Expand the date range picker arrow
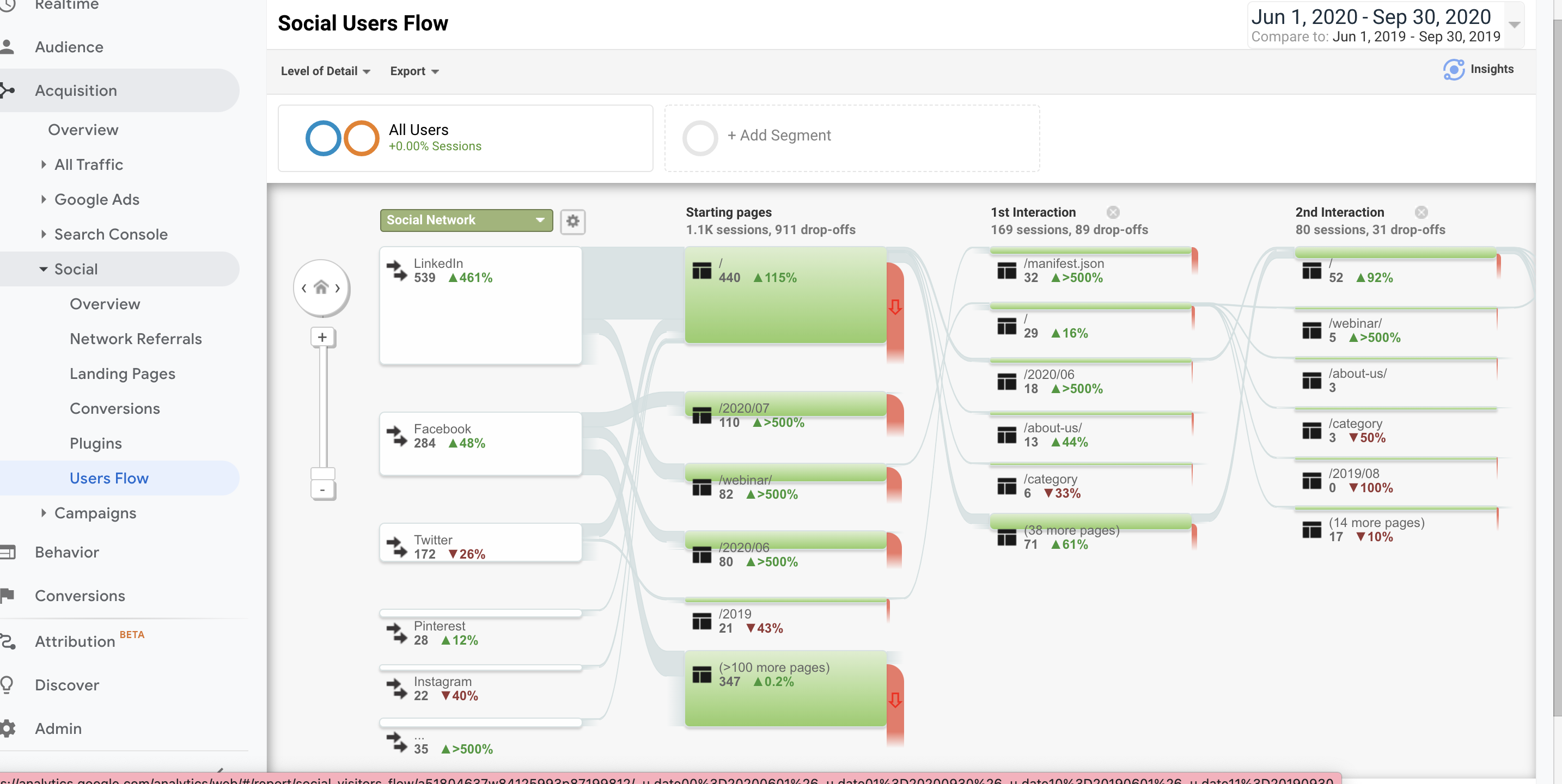The image size is (1562, 784). [1514, 25]
